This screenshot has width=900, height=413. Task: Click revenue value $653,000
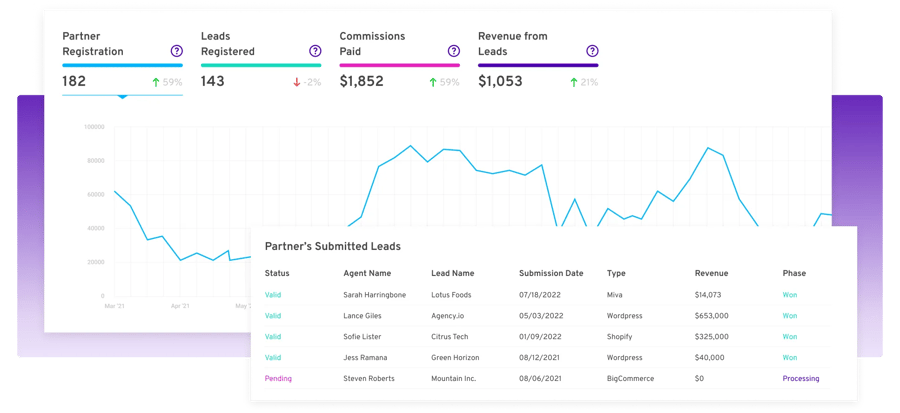712,315
